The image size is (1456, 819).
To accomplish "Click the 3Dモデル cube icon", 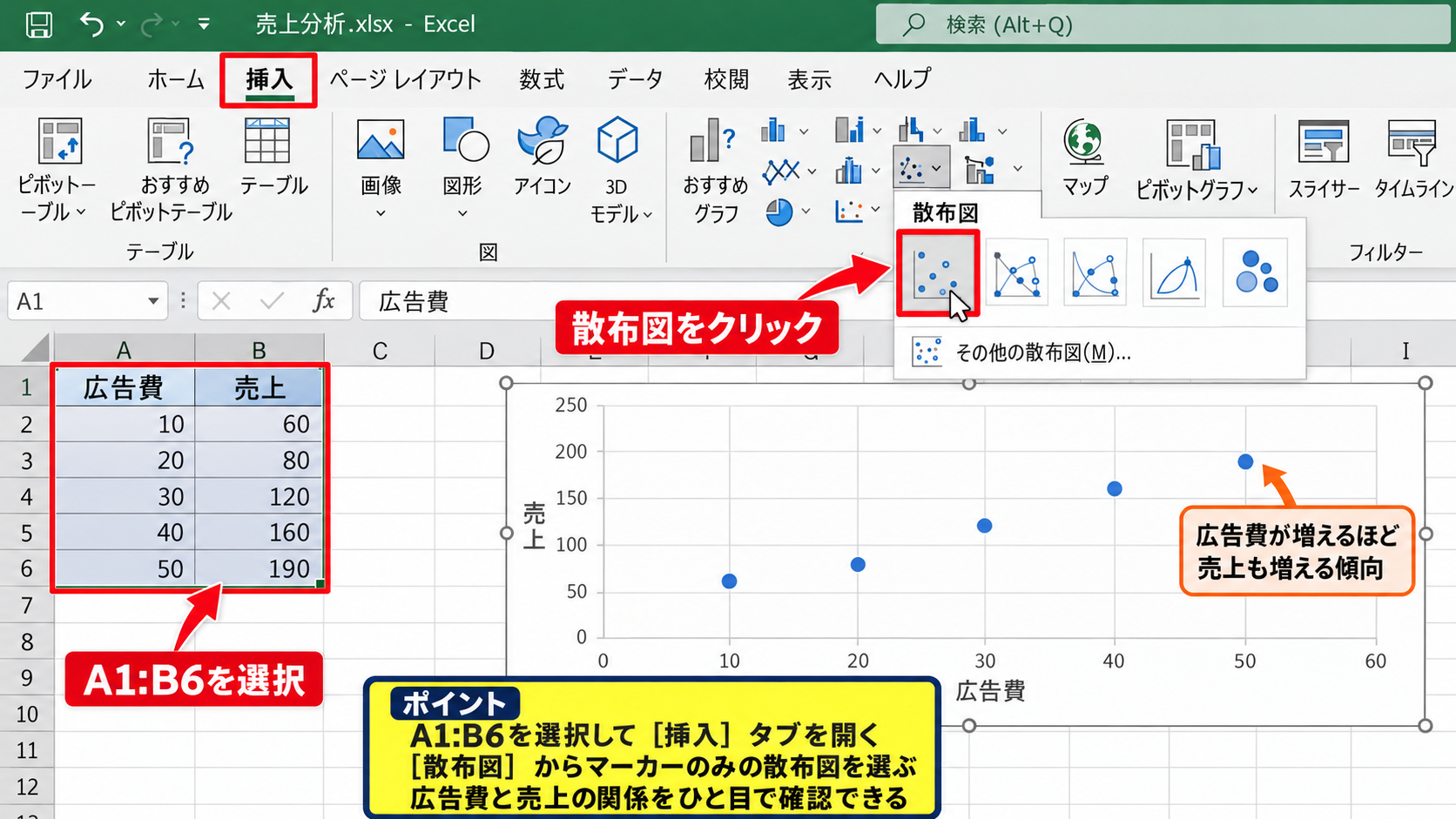I will click(617, 140).
